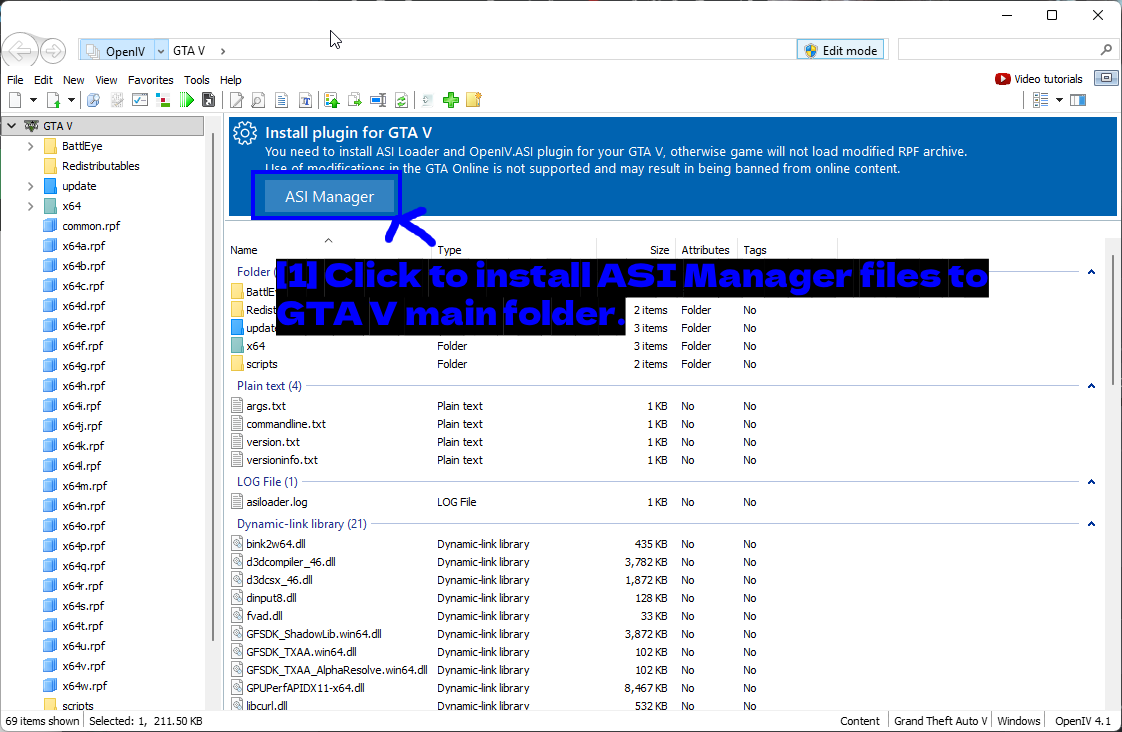Click the text lines document icon
This screenshot has width=1122, height=732.
pos(282,100)
